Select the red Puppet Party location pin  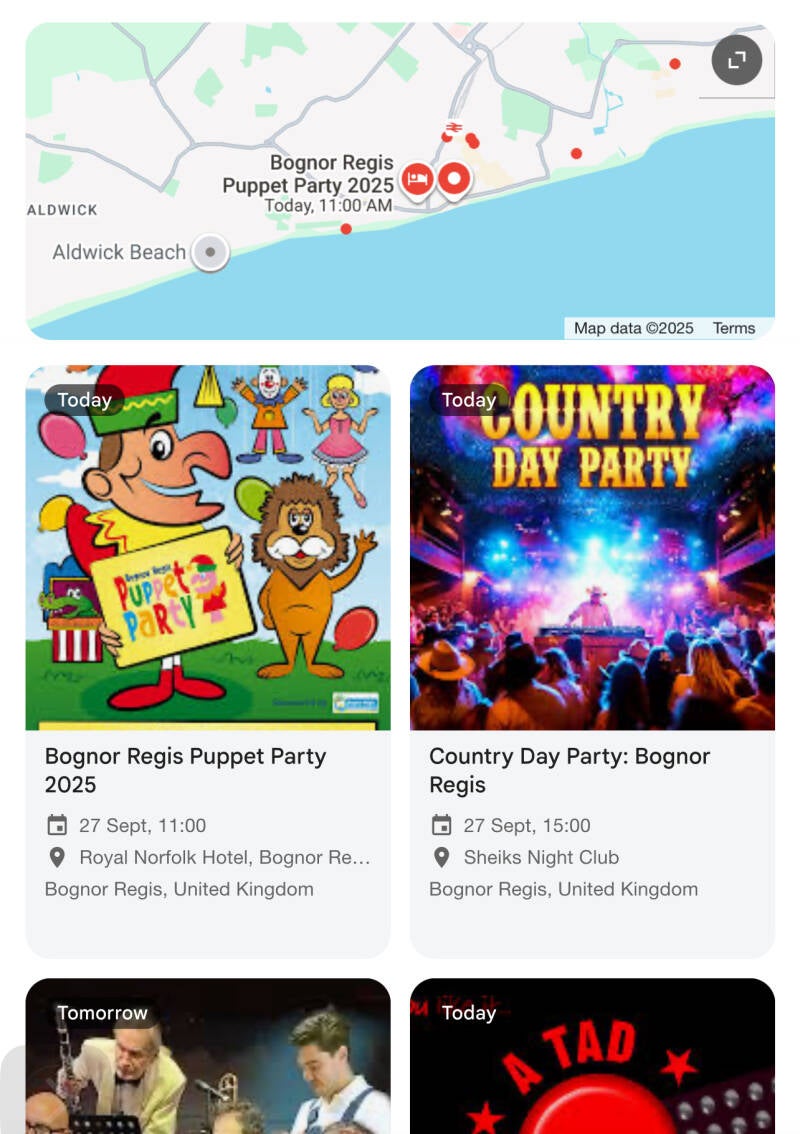click(x=455, y=180)
